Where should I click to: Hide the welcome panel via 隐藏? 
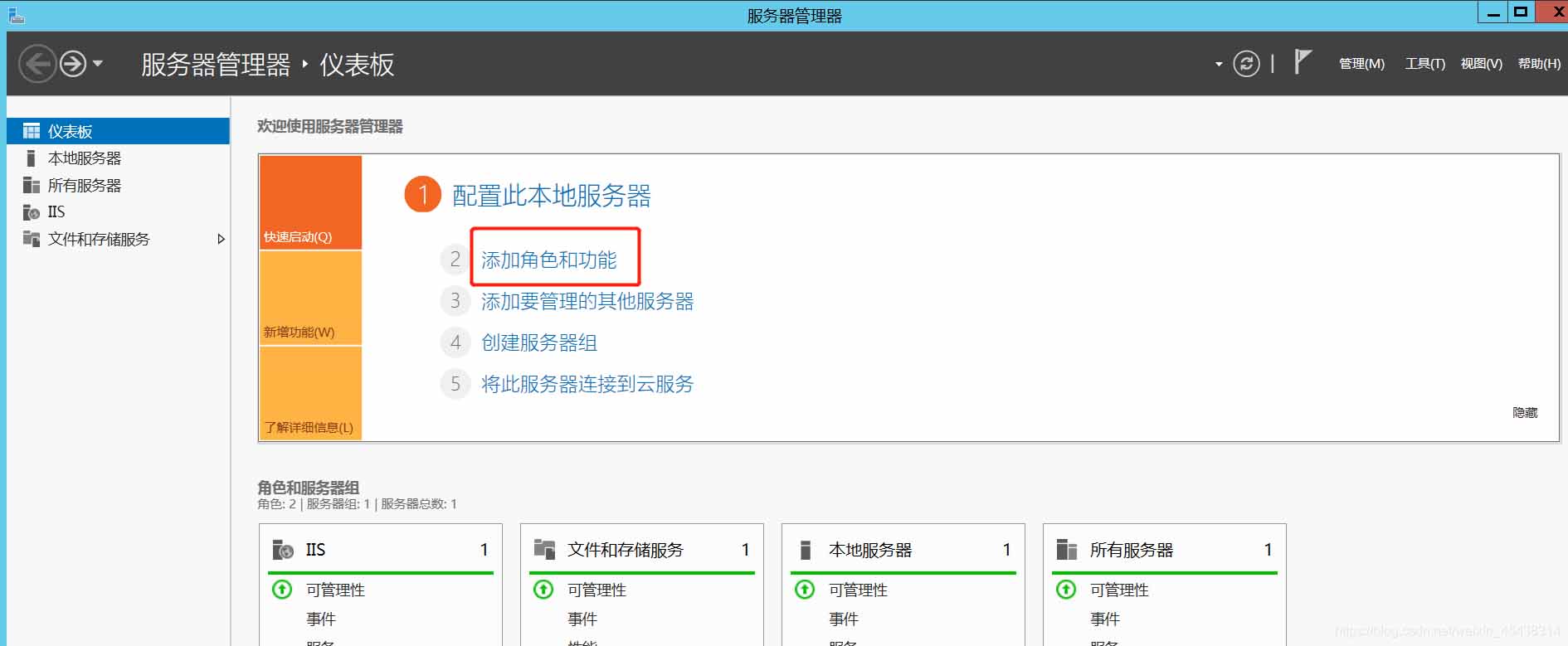pos(1525,412)
